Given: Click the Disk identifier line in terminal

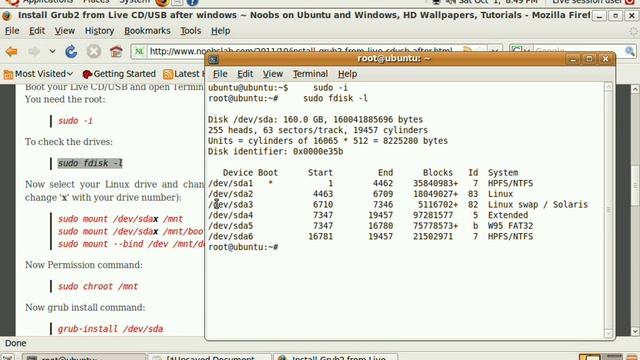Looking at the screenshot, I should pos(276,152).
